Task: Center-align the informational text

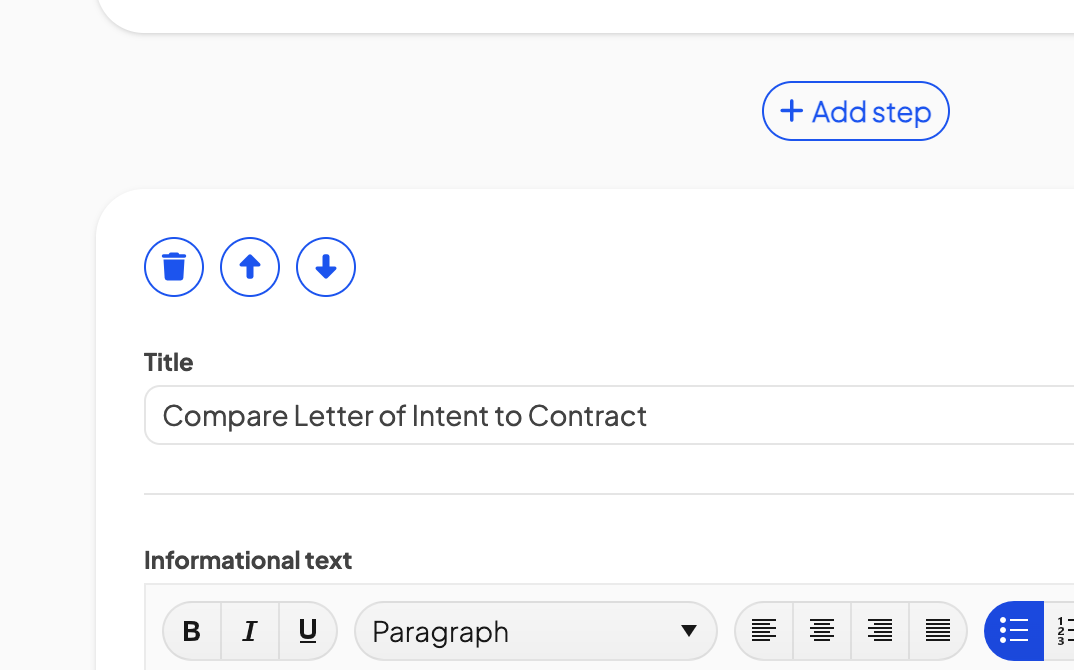Action: [x=822, y=631]
